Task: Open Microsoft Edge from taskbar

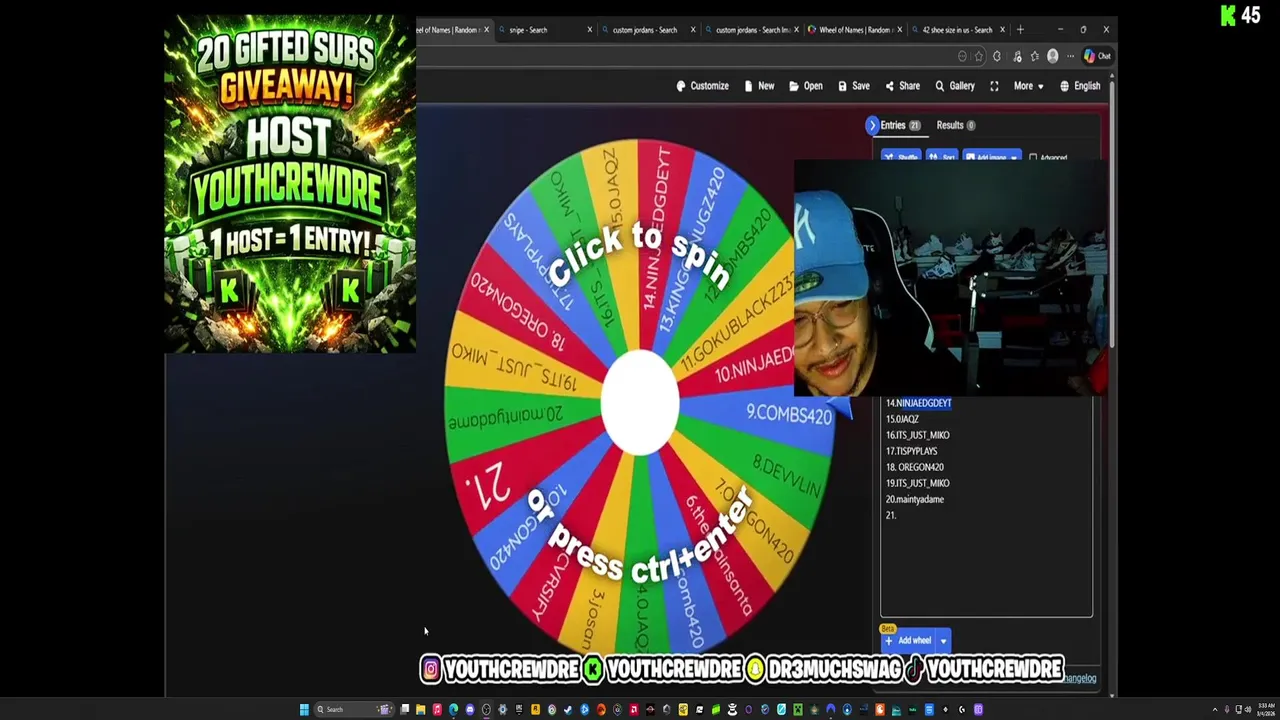Action: tap(453, 710)
